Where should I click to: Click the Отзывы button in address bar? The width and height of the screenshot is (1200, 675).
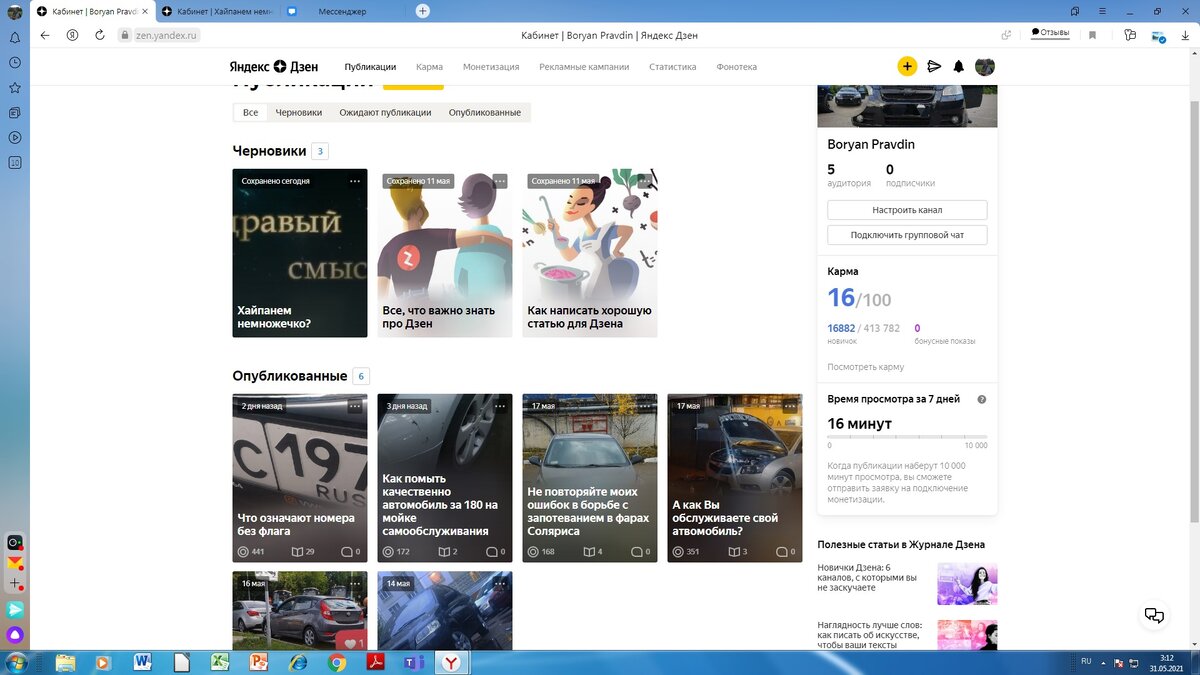click(x=1050, y=33)
